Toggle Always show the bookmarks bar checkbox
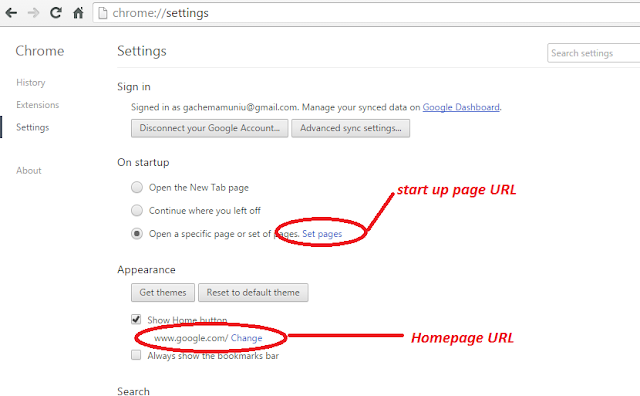The width and height of the screenshot is (640, 396). [x=136, y=355]
